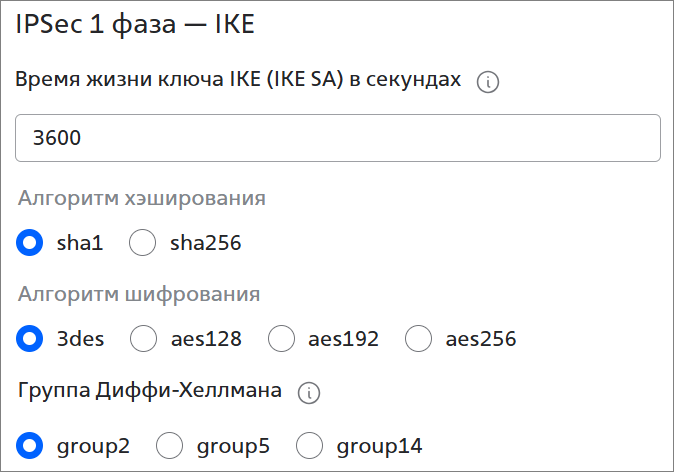Image resolution: width=674 pixels, height=472 pixels.
Task: Click the 'Время жизни ключа IKE' field label
Action: [x=239, y=82]
